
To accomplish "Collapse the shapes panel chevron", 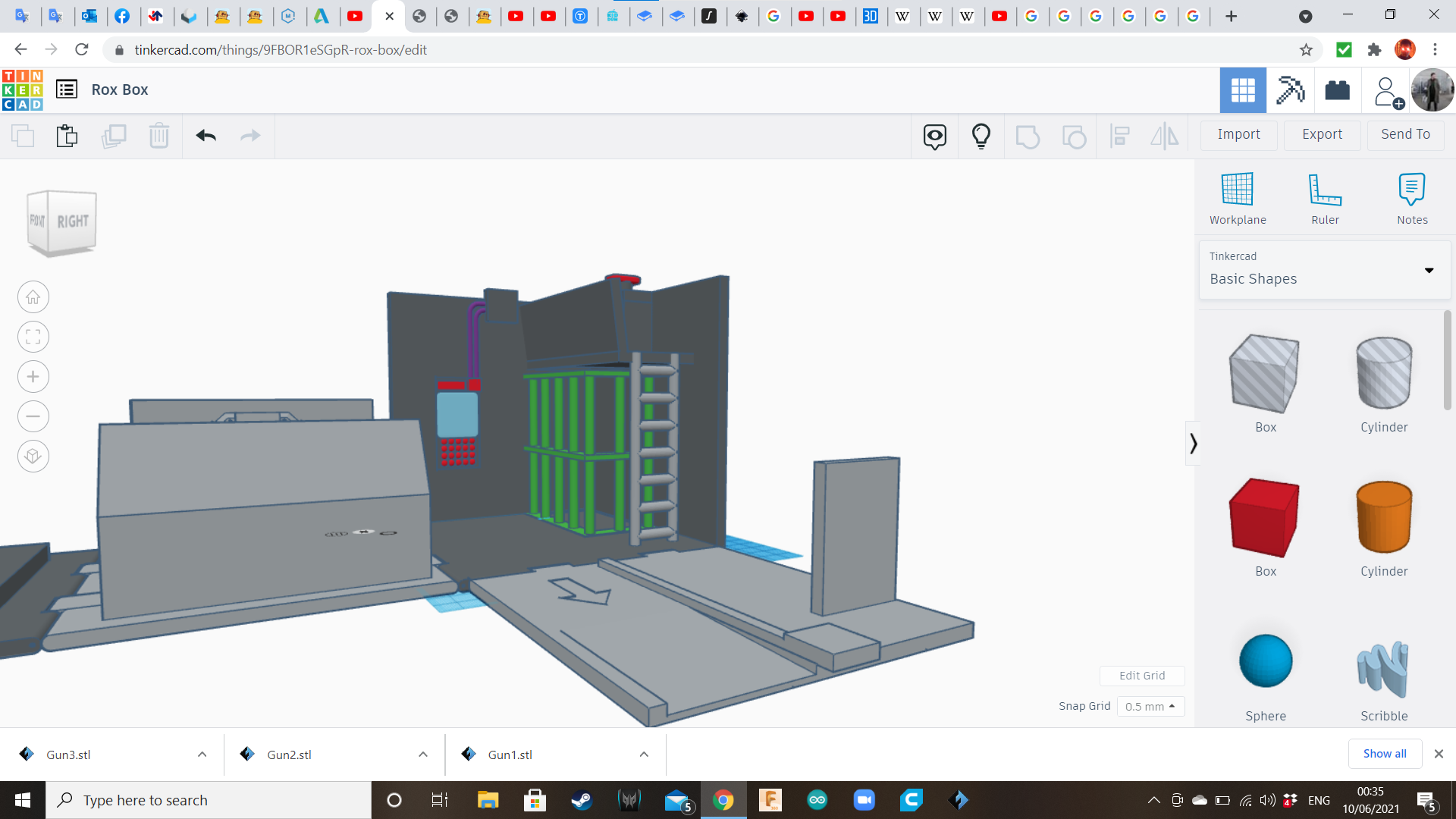I will tap(1193, 444).
